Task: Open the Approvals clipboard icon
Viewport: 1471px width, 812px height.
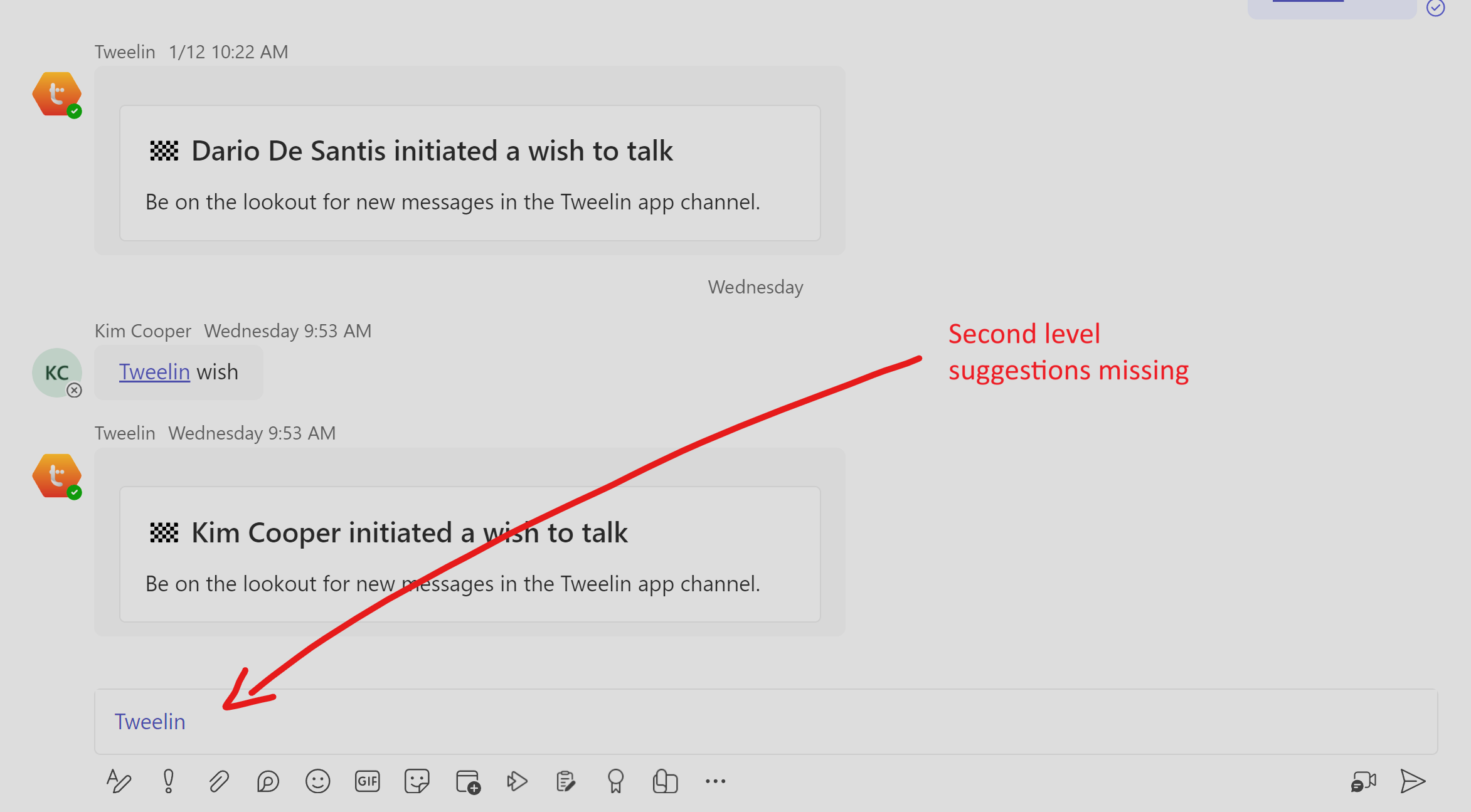Action: [x=566, y=781]
